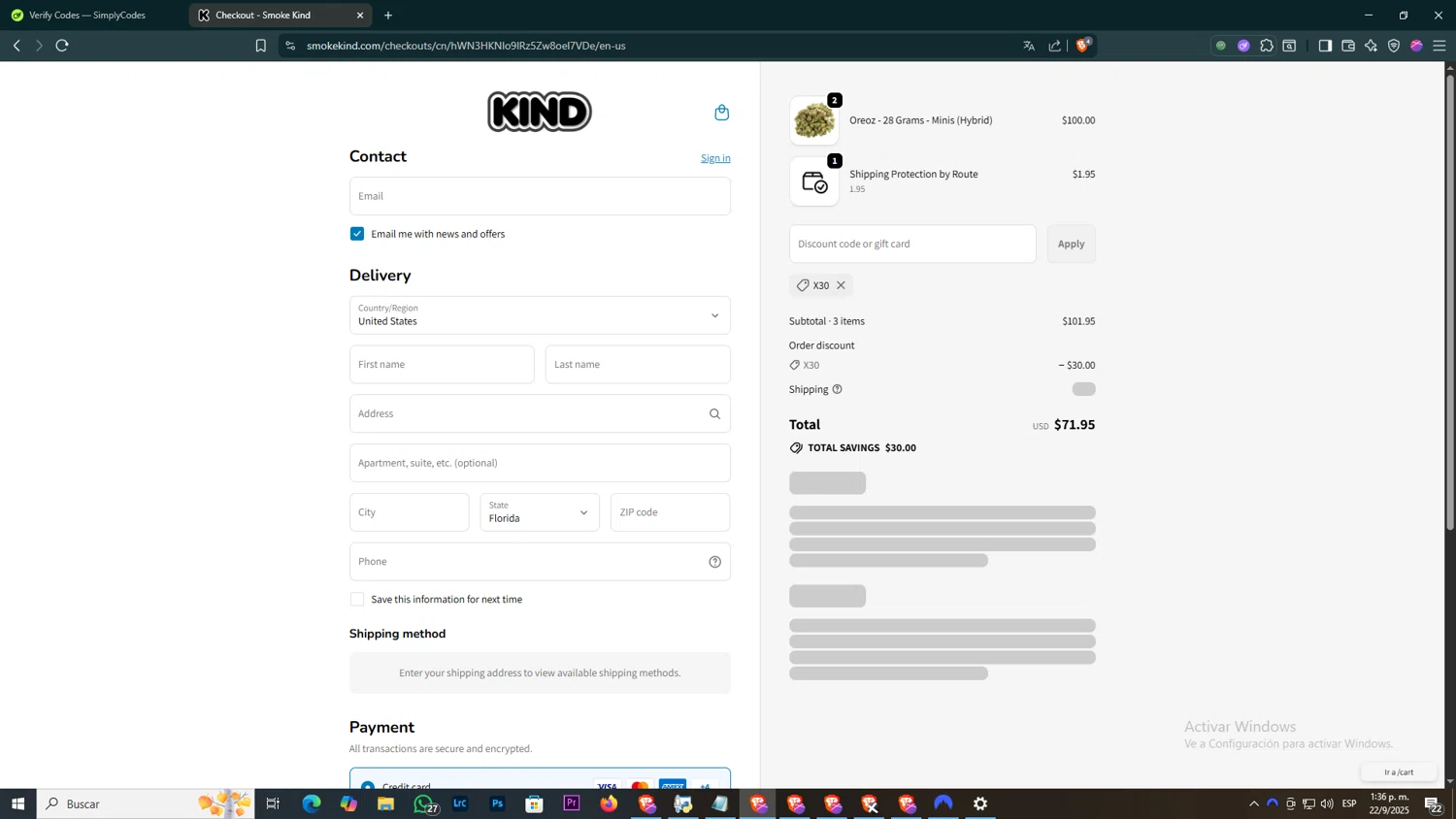1456x819 pixels.
Task: Open Microsoft Edge from the taskbar
Action: coord(312,803)
